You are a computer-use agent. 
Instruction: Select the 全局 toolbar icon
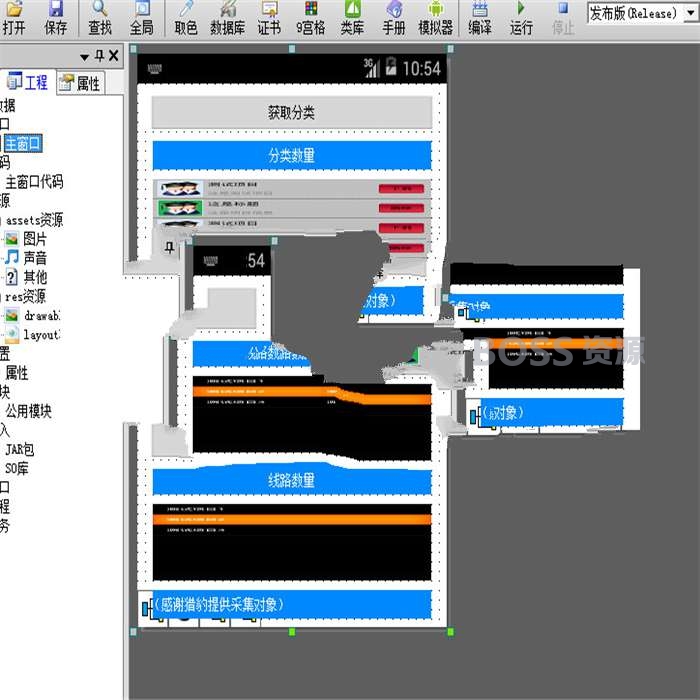tap(142, 18)
